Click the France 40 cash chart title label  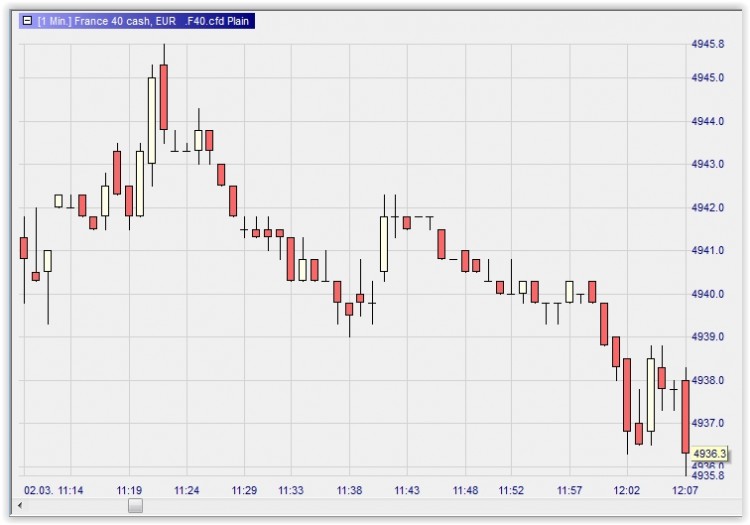(143, 21)
